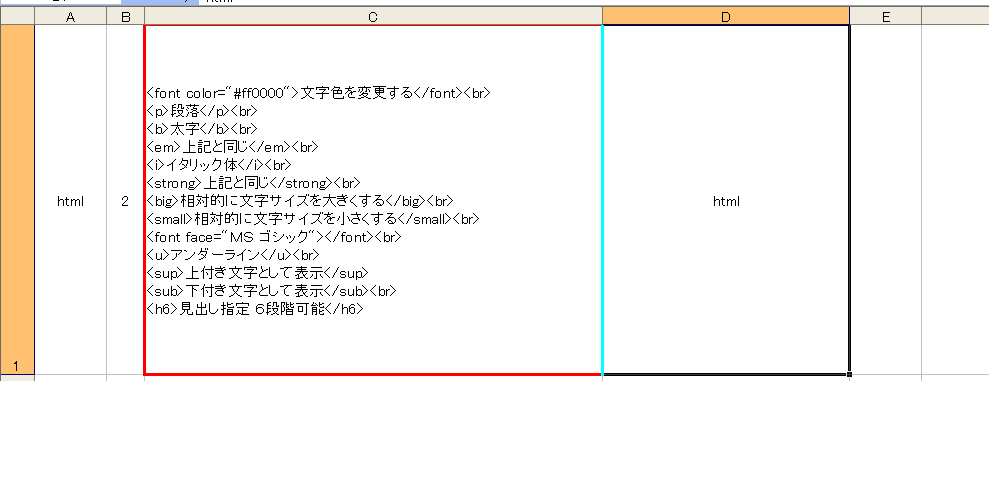The width and height of the screenshot is (989, 480).
Task: Select row 1 header
Action: coord(17,200)
